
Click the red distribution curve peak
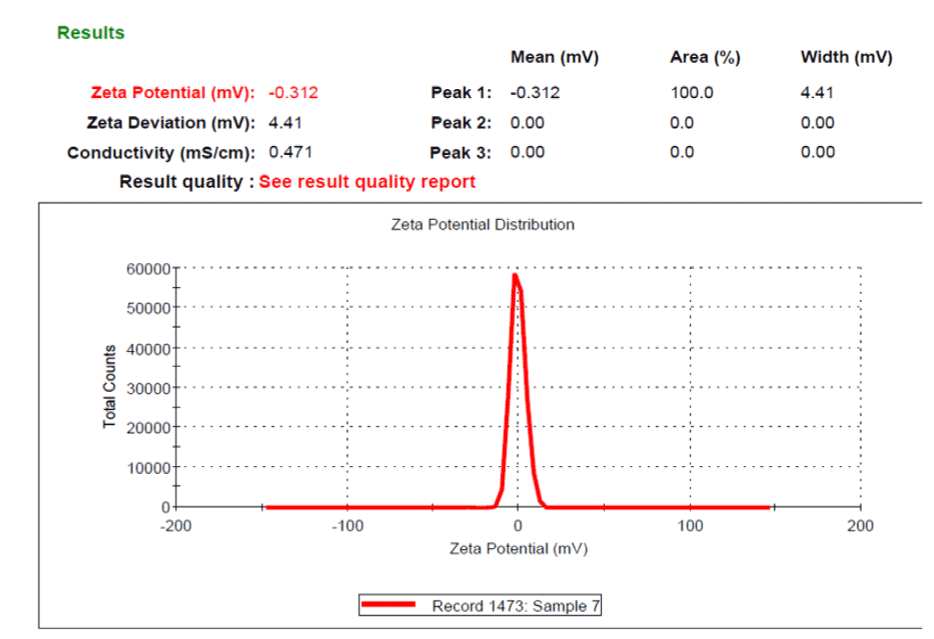[517, 275]
